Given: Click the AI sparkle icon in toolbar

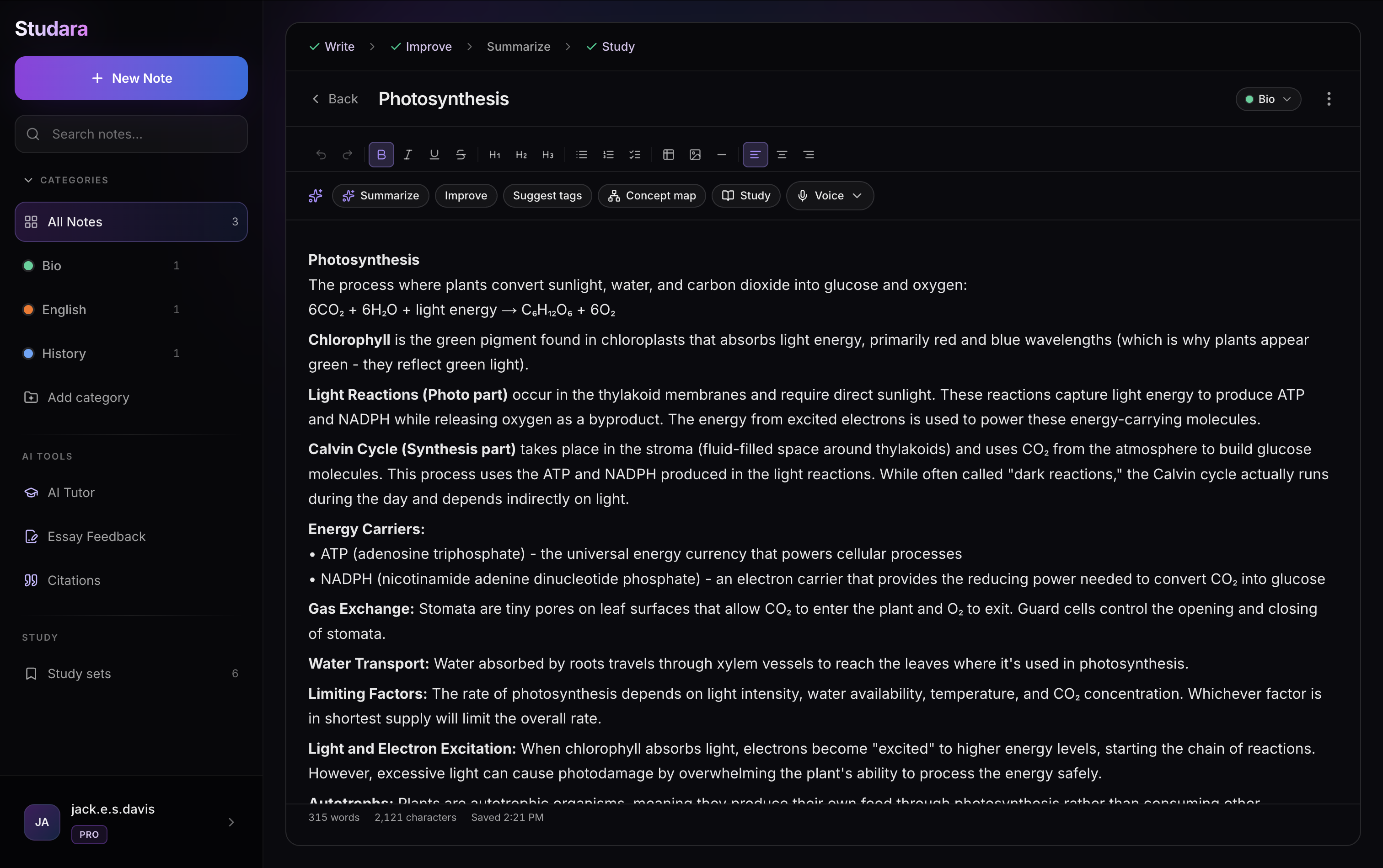Looking at the screenshot, I should click(x=316, y=196).
